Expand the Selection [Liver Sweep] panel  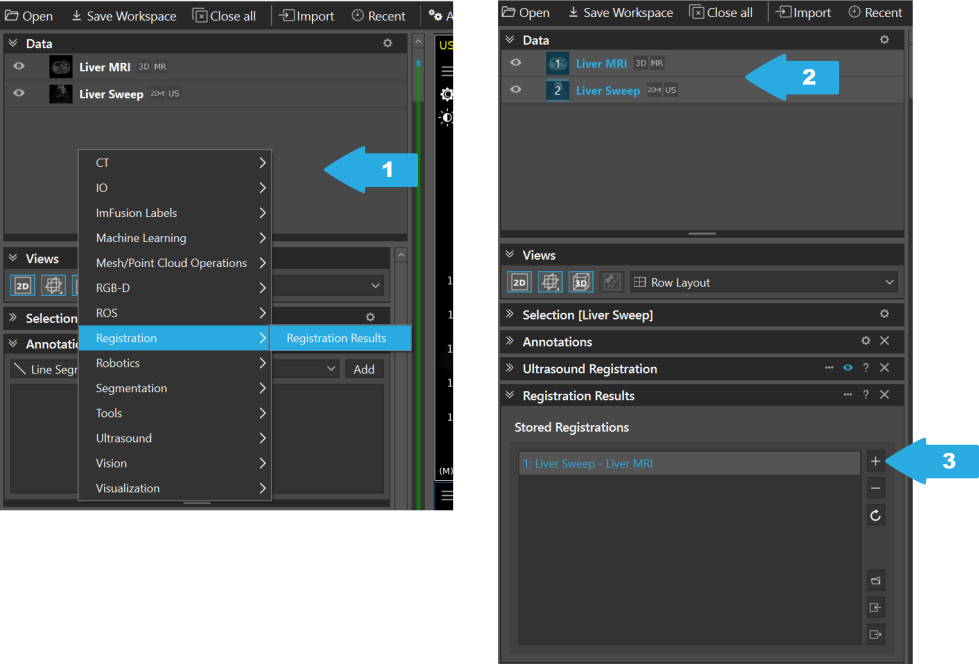[x=510, y=314]
